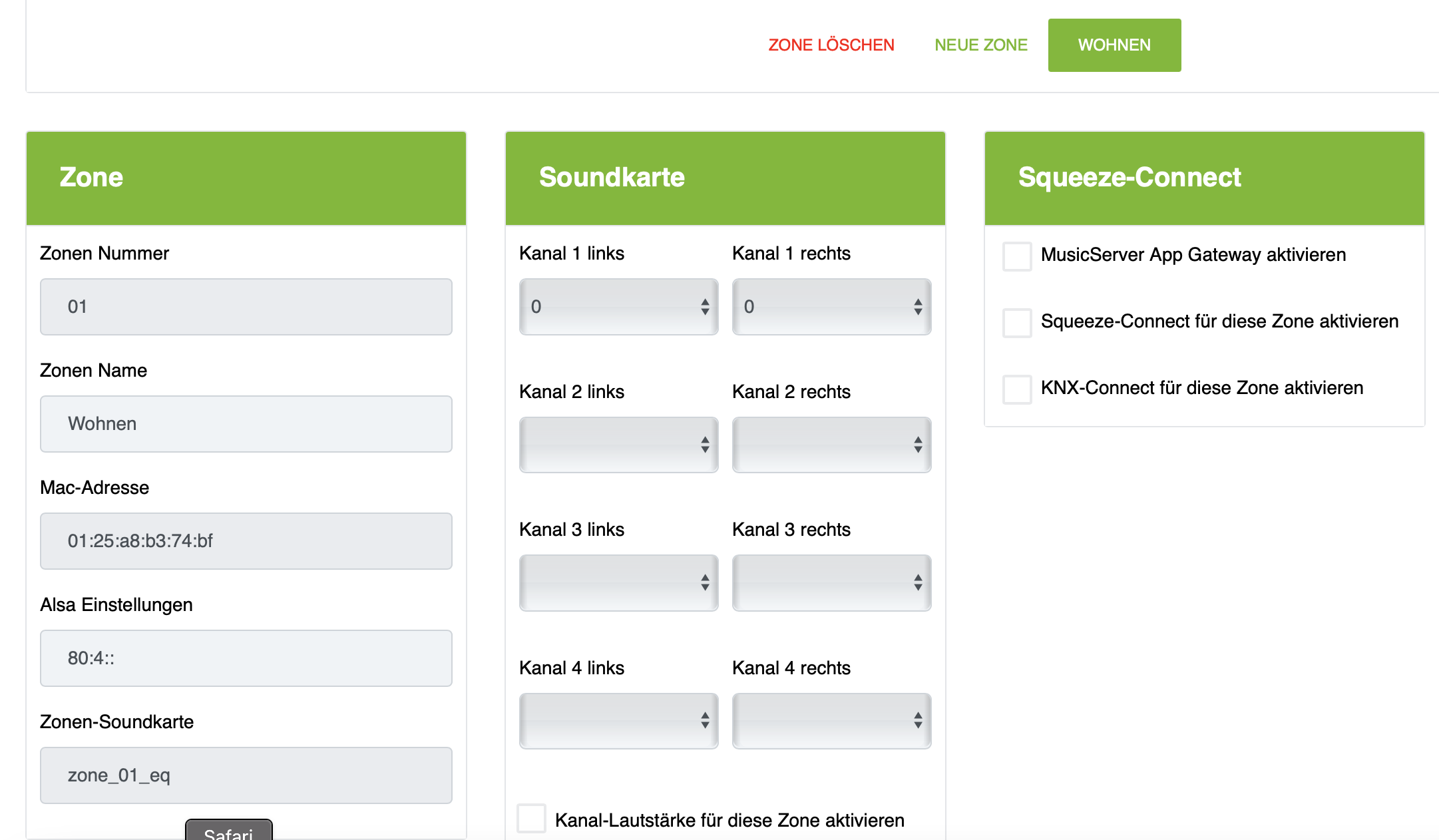Click the ZONE LÖSCHEN link
Screen dimensions: 1439x840
pyautogui.click(x=831, y=45)
